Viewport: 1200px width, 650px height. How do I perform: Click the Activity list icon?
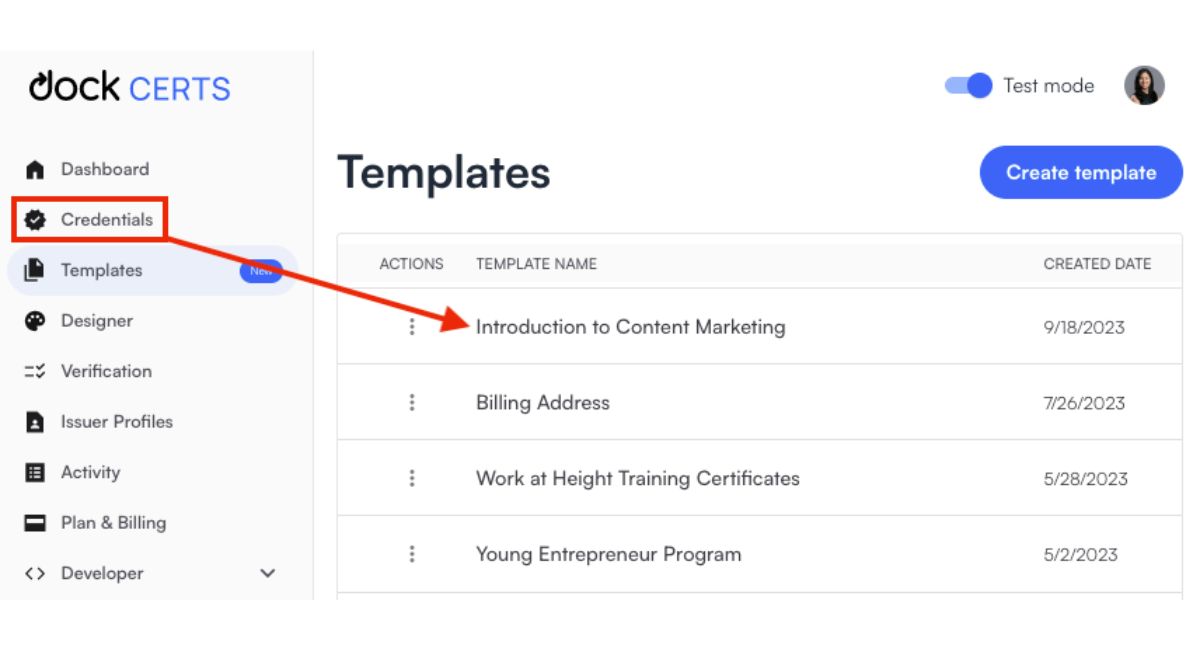tap(35, 473)
